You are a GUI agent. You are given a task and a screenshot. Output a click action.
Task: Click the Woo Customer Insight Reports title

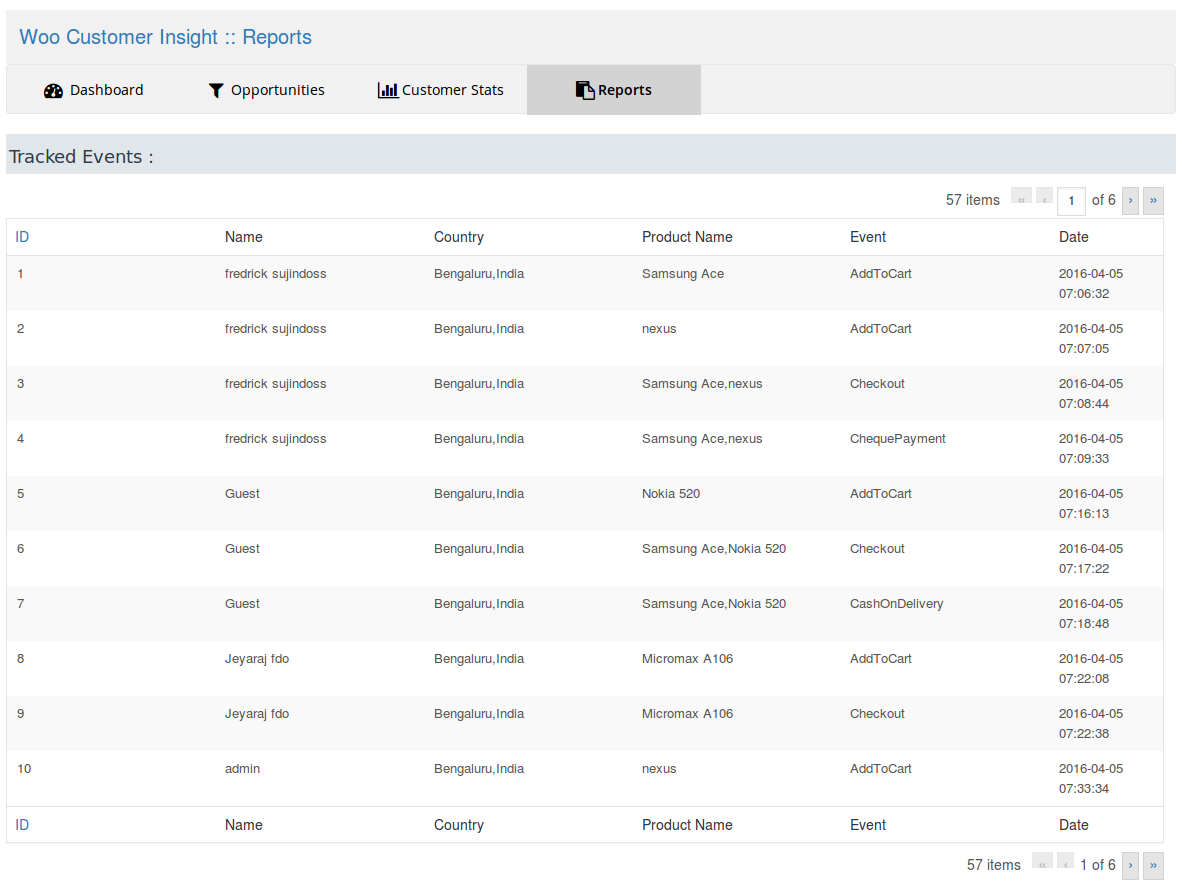[x=166, y=37]
